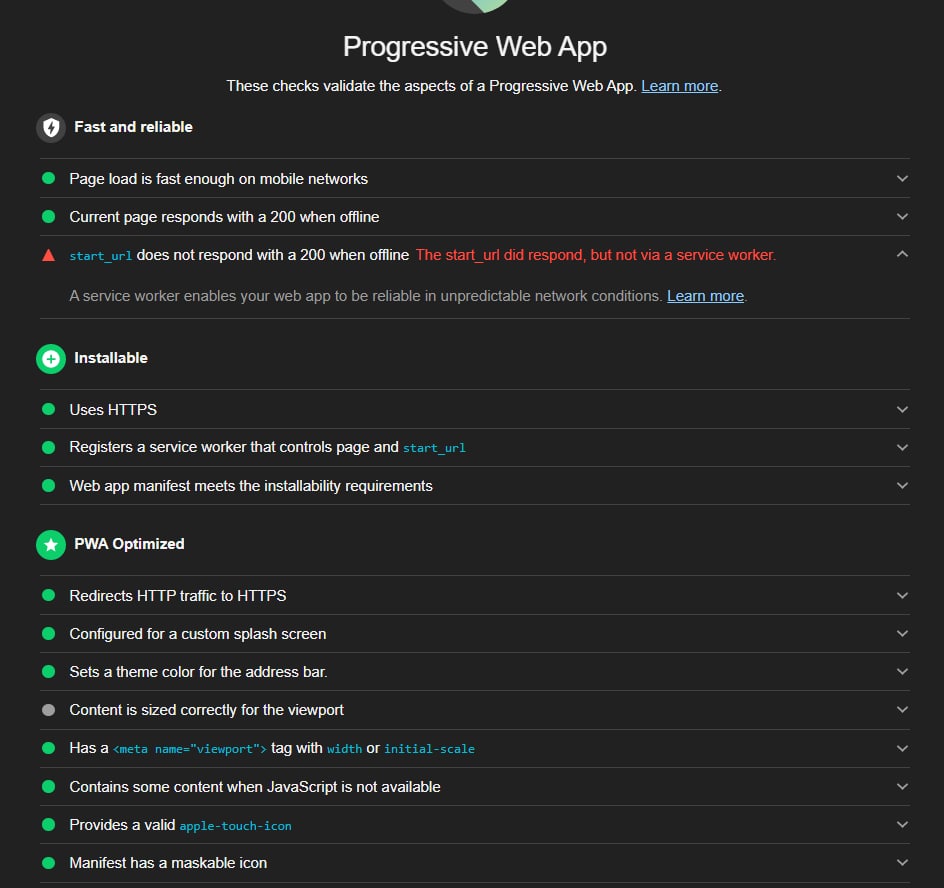Viewport: 944px width, 888px height.
Task: Click red 'The start_url did respond' error message
Action: [x=595, y=255]
